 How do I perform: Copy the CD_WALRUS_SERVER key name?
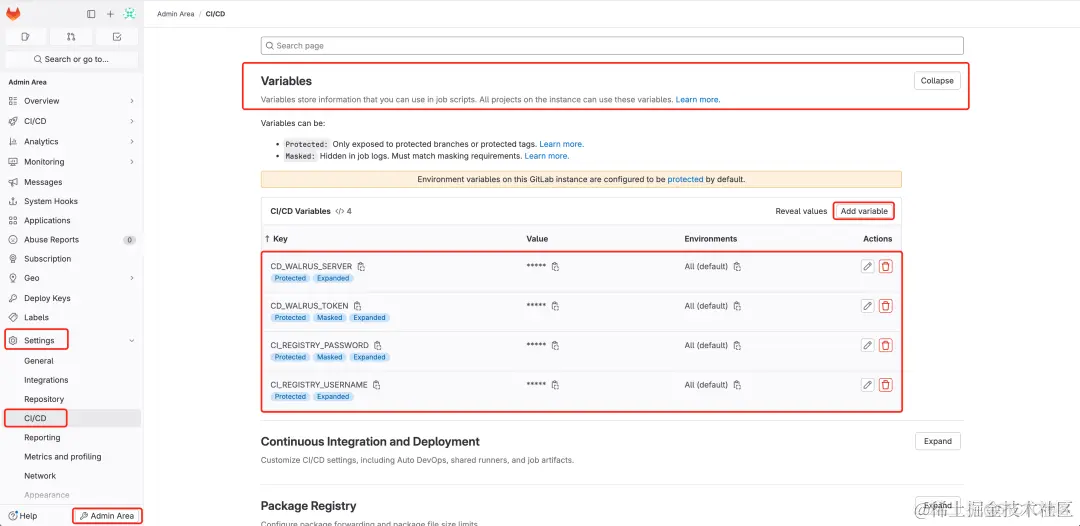click(x=362, y=266)
